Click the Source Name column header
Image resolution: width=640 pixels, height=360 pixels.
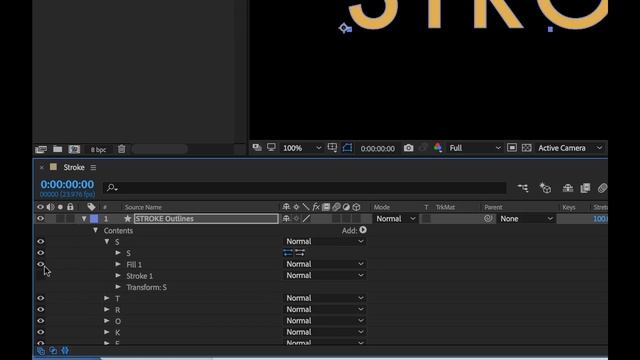[143, 207]
